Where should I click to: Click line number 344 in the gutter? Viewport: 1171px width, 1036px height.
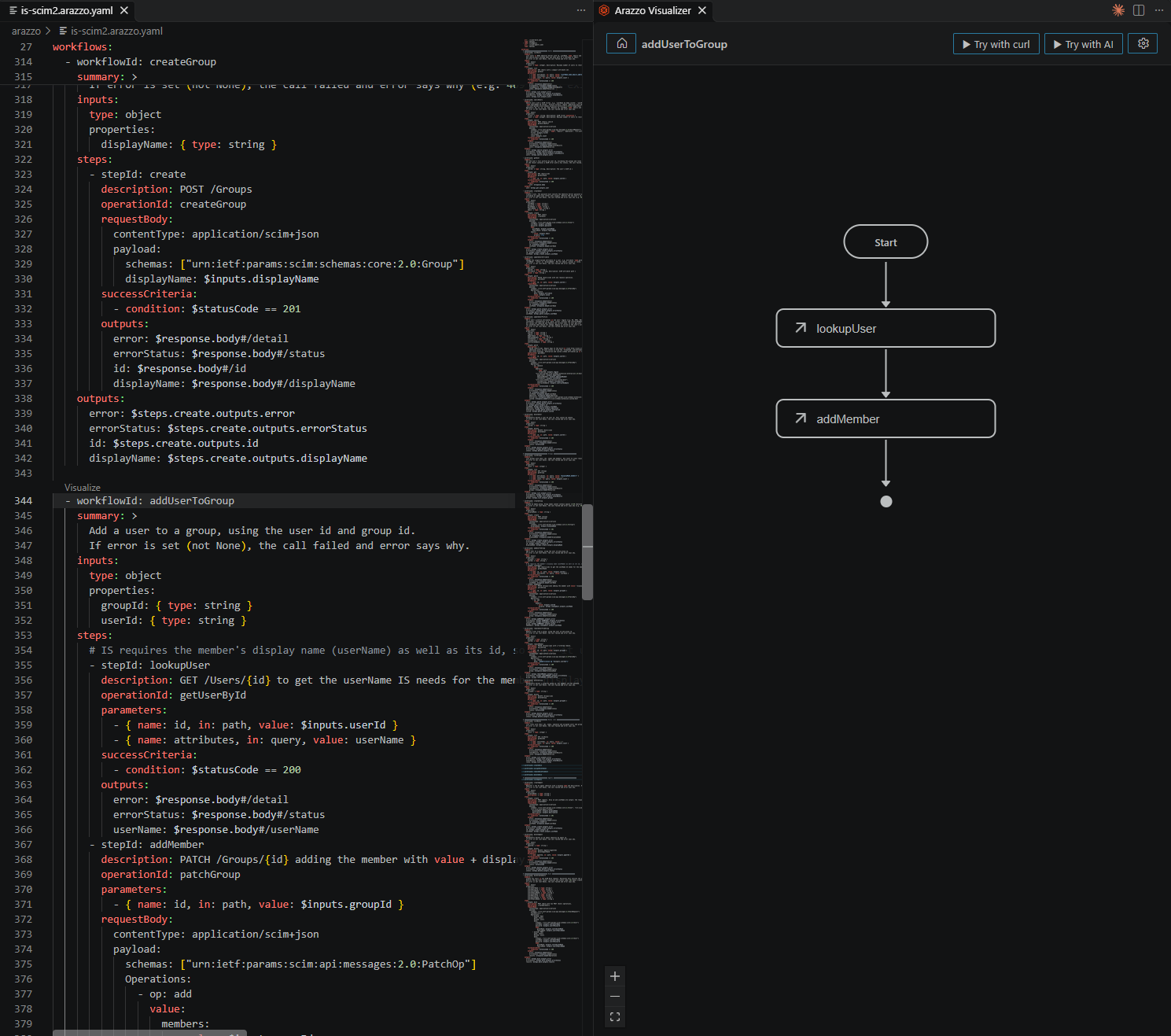click(x=24, y=501)
